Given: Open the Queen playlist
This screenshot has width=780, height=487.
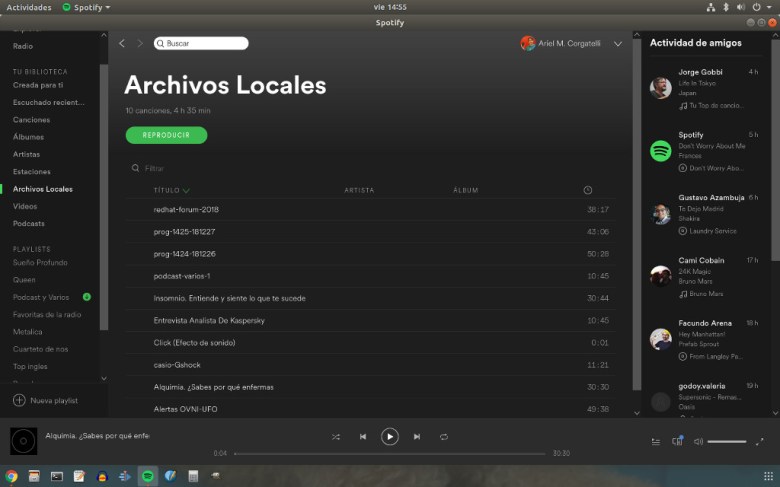Looking at the screenshot, I should 24,280.
